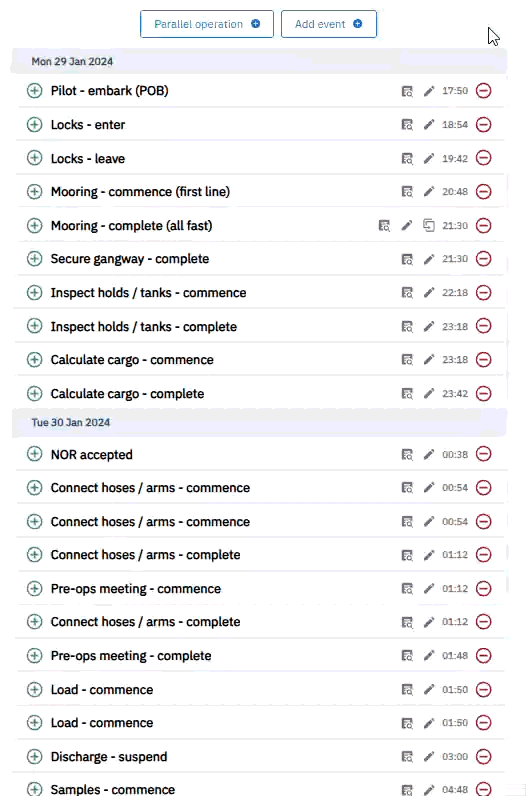Click the pencil for Inspect holds / tanks - commence
The height and width of the screenshot is (796, 526).
(x=429, y=292)
